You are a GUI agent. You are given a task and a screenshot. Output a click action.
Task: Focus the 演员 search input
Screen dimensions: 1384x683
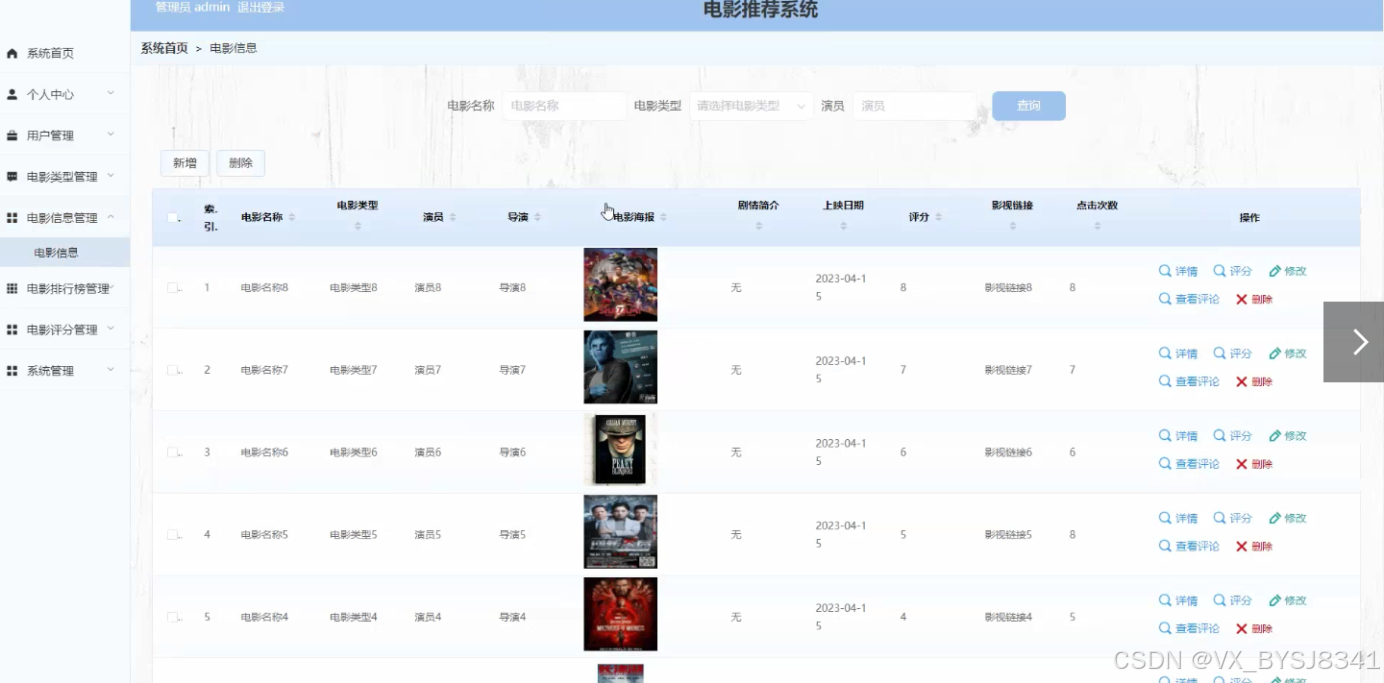(914, 106)
